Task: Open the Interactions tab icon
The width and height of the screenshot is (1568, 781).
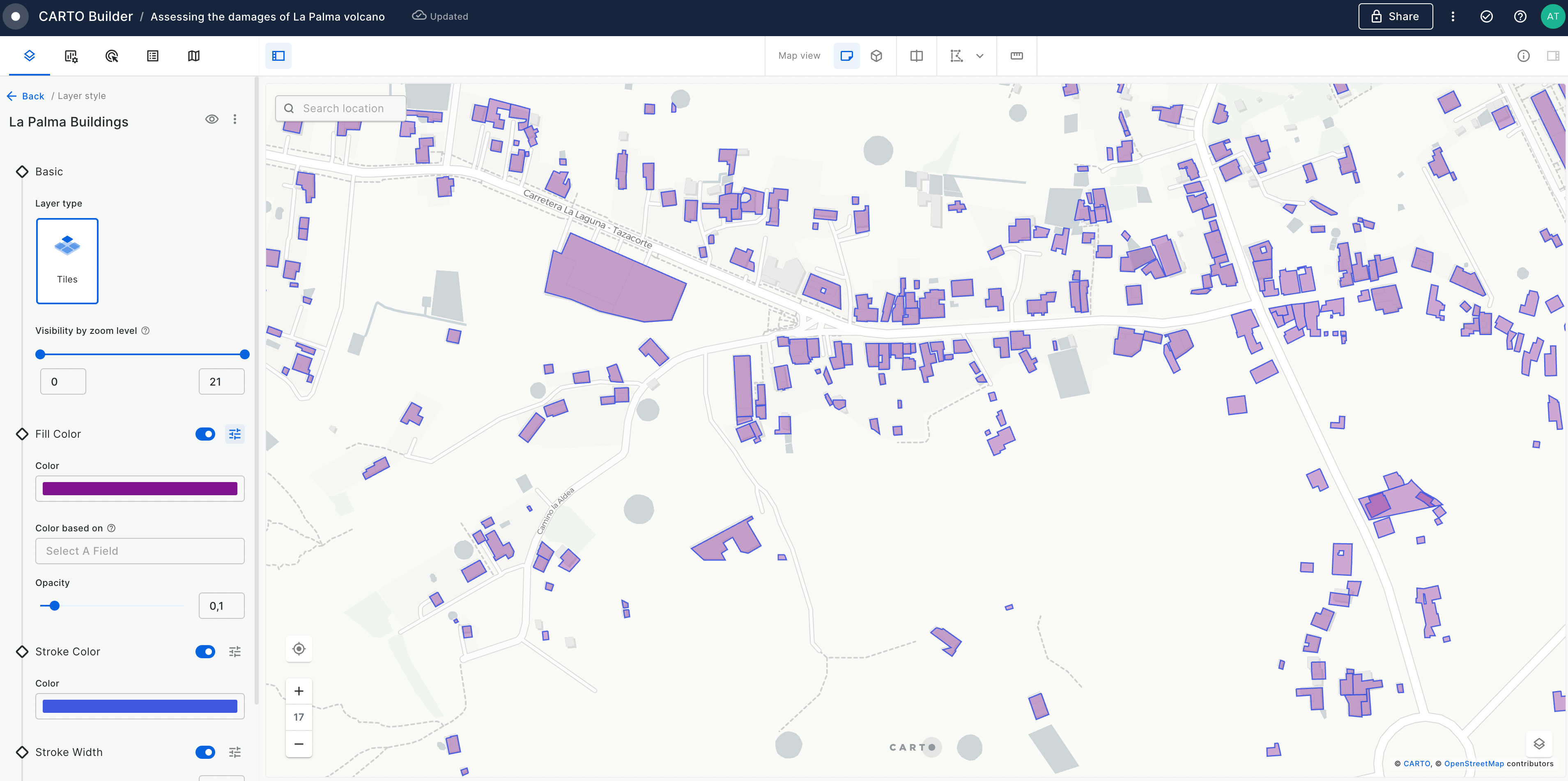Action: click(111, 56)
